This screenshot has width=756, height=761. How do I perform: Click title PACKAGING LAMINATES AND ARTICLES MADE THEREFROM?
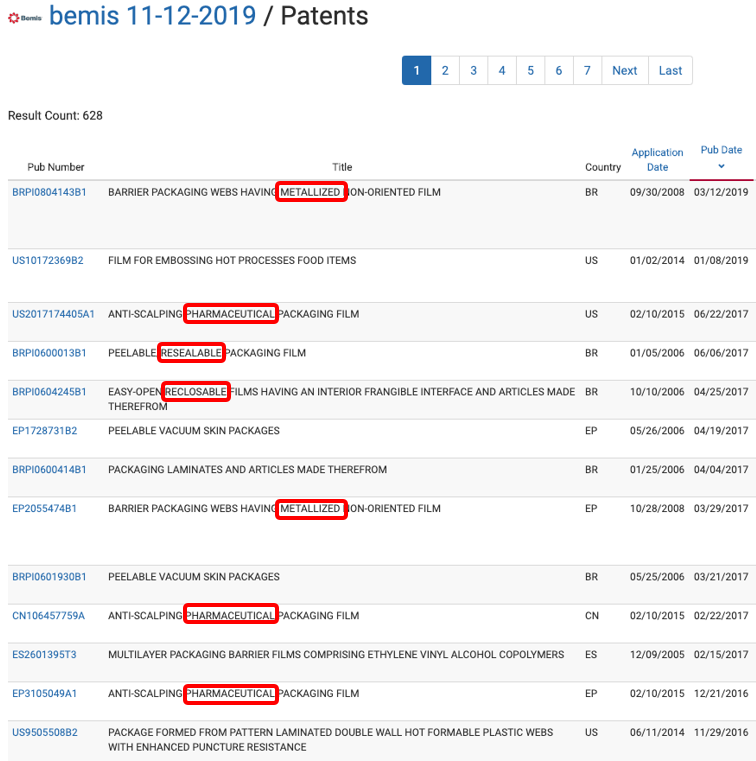coord(247,469)
